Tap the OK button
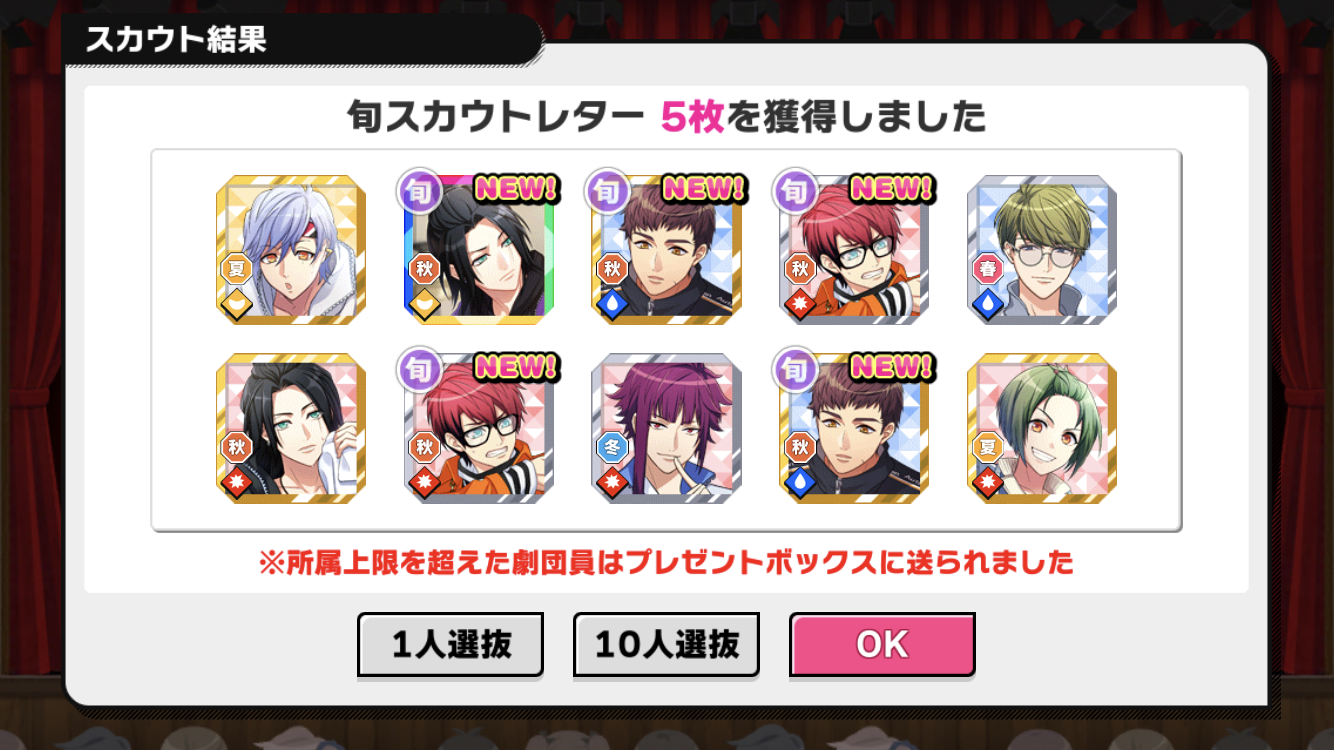Screen dimensions: 1334x750 tap(882, 645)
